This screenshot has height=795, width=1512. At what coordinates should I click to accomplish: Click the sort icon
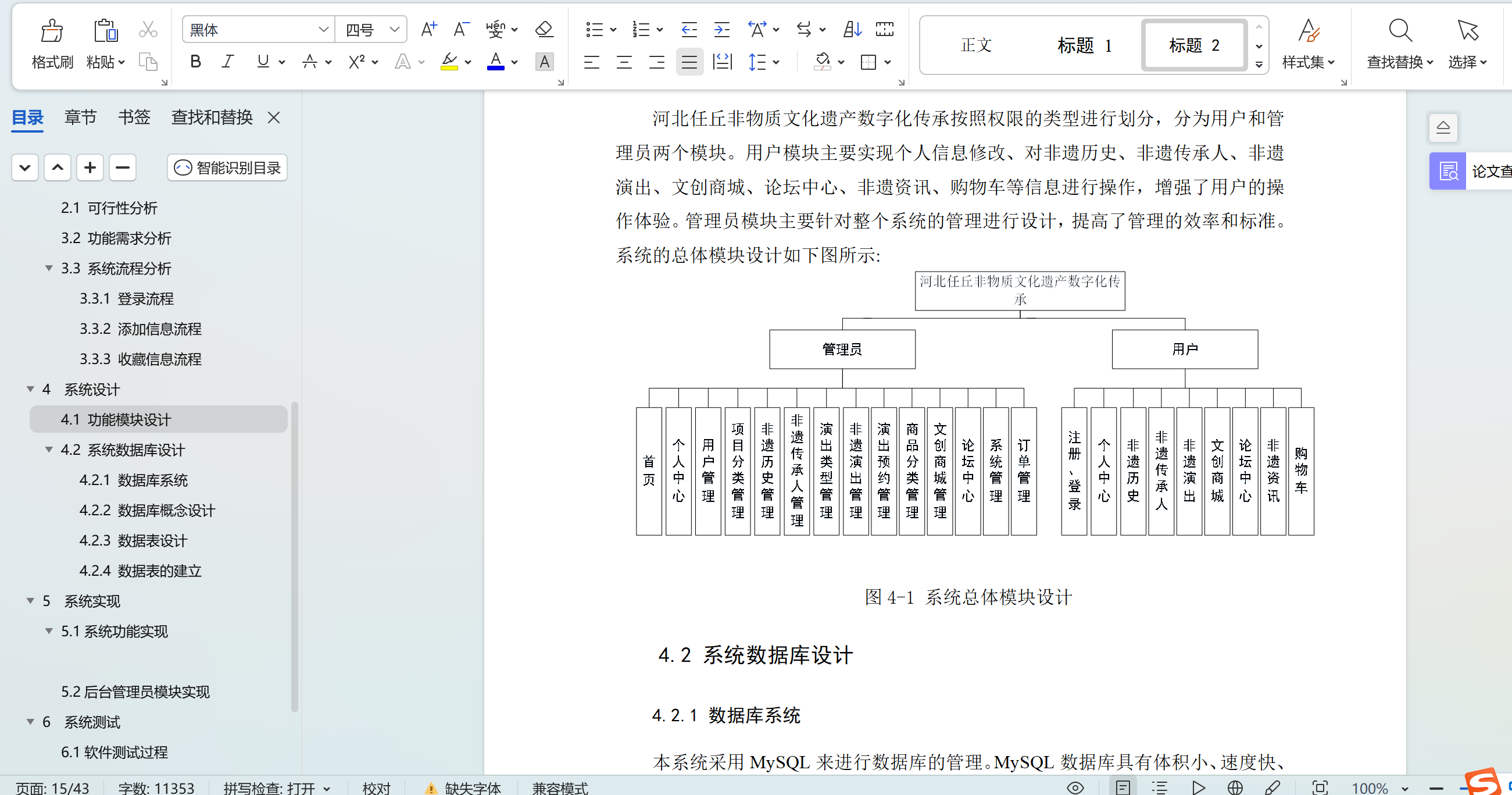(852, 29)
